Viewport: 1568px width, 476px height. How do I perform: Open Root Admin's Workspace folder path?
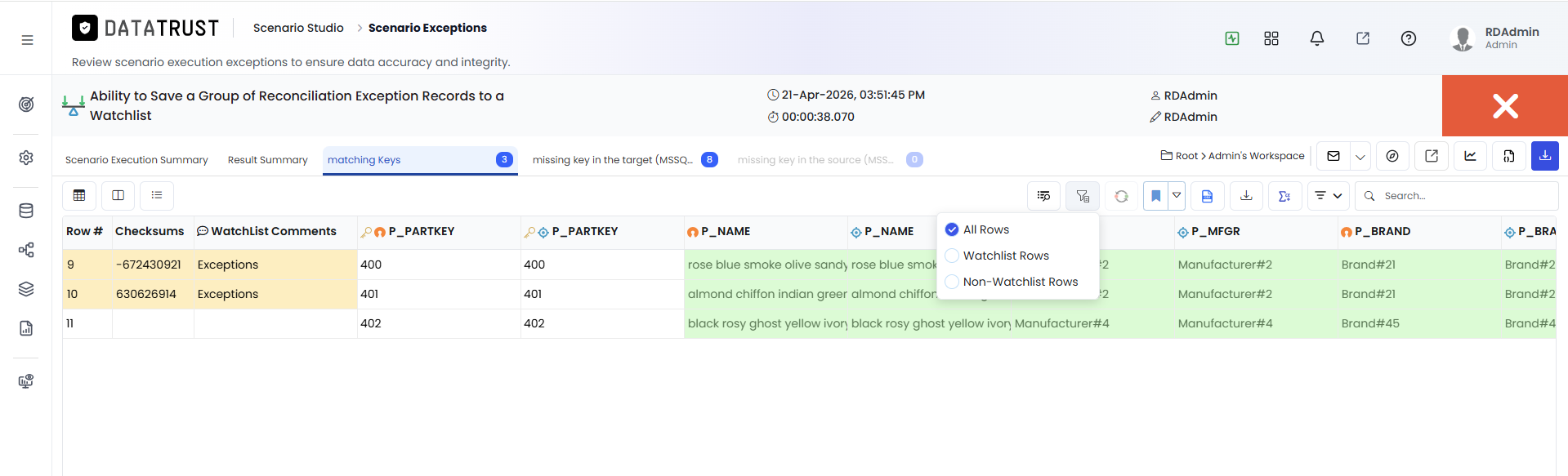(1233, 156)
